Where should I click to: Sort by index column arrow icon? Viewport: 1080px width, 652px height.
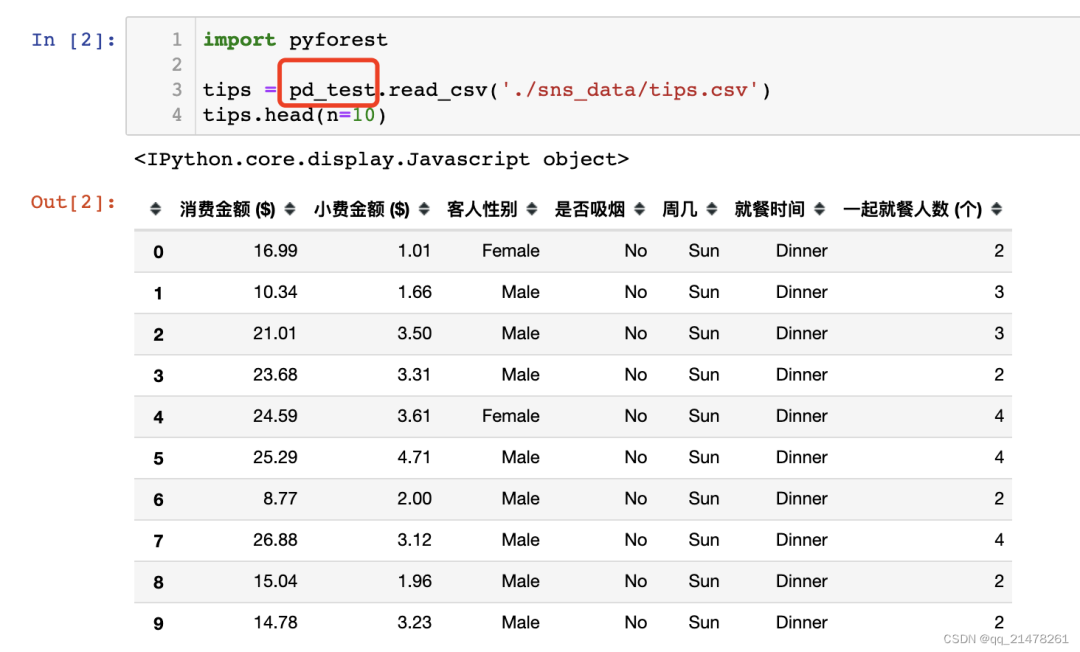click(x=156, y=209)
